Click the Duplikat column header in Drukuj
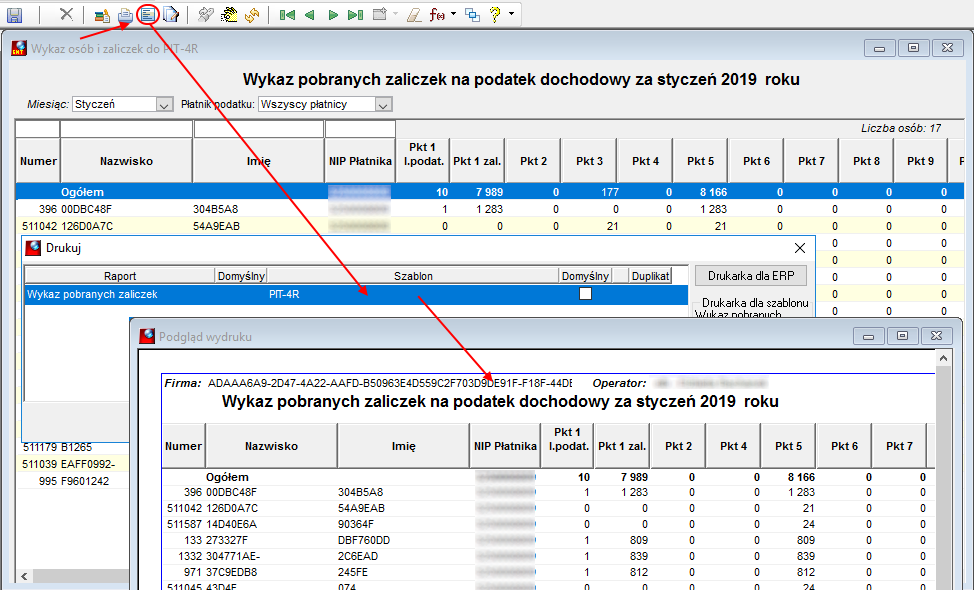974x590 pixels. click(x=650, y=276)
